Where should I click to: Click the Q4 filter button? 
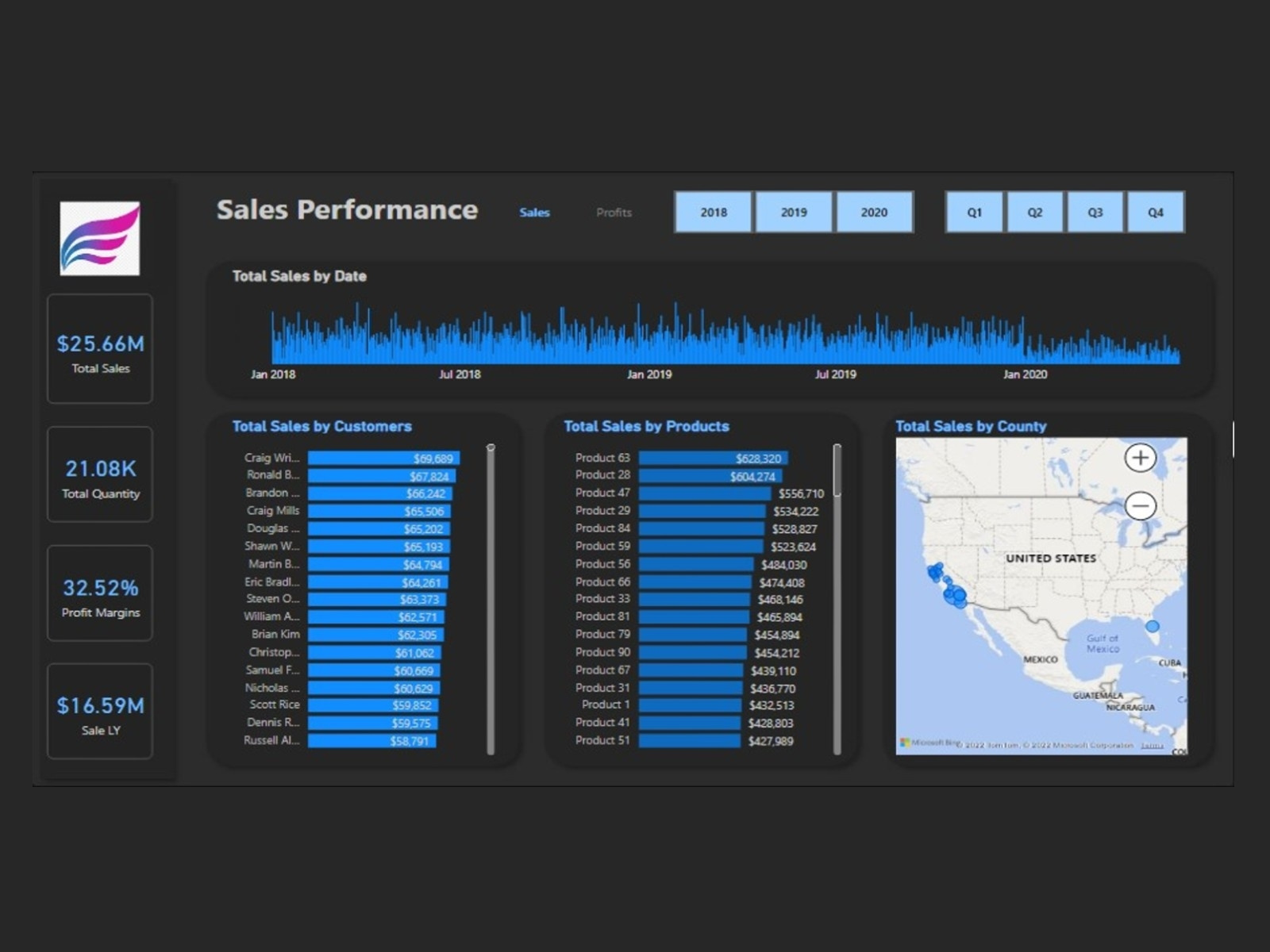[1156, 212]
